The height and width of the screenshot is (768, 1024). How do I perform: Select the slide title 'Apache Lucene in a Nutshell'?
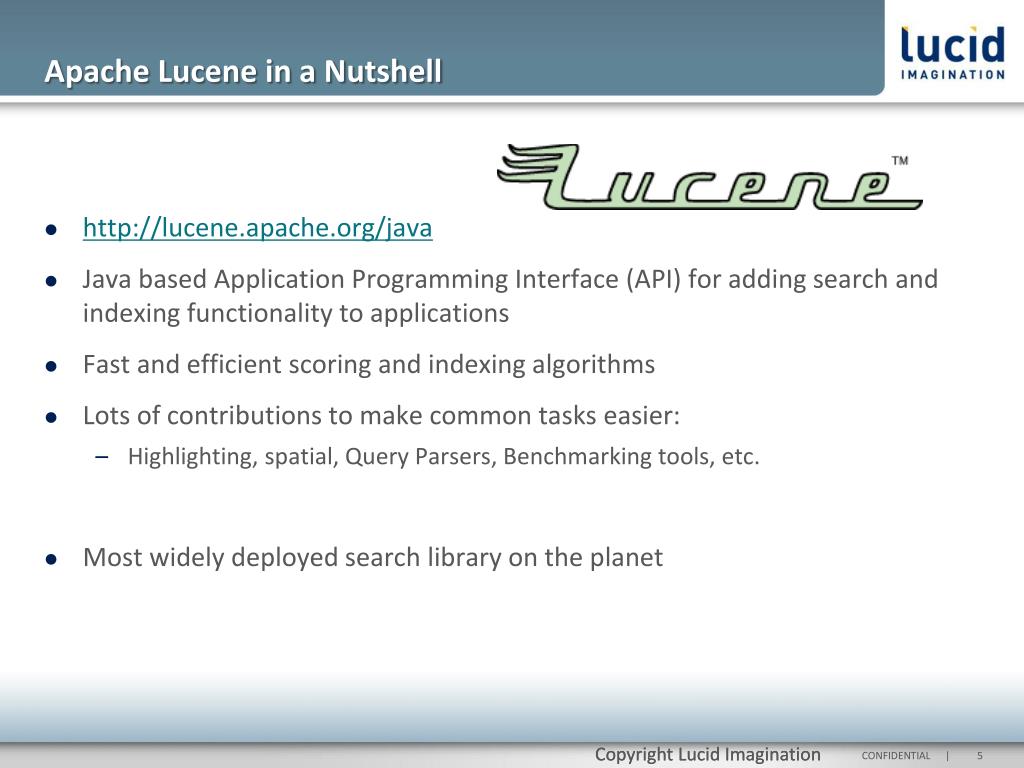pos(243,71)
